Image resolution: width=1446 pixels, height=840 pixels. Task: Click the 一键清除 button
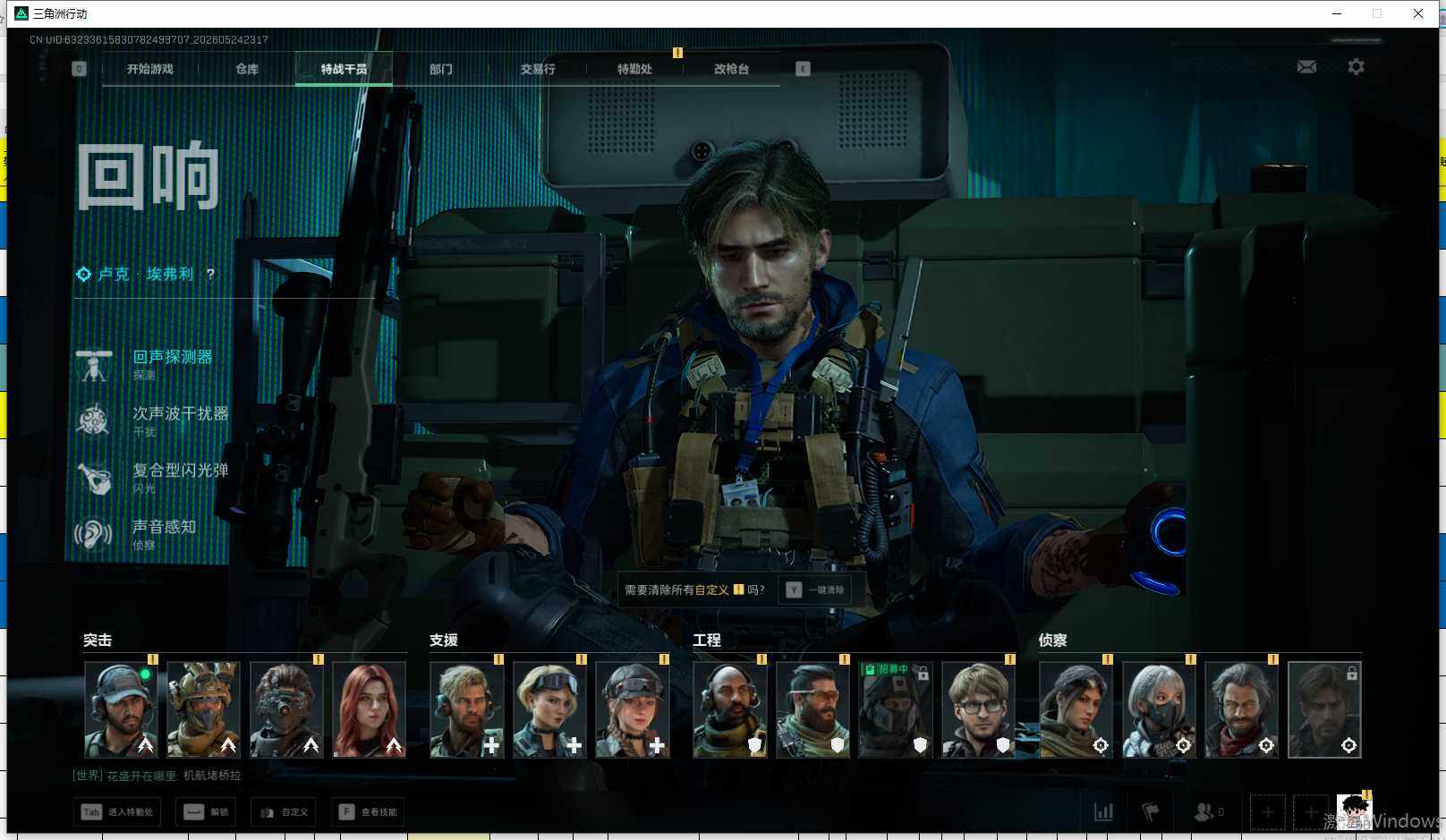815,590
